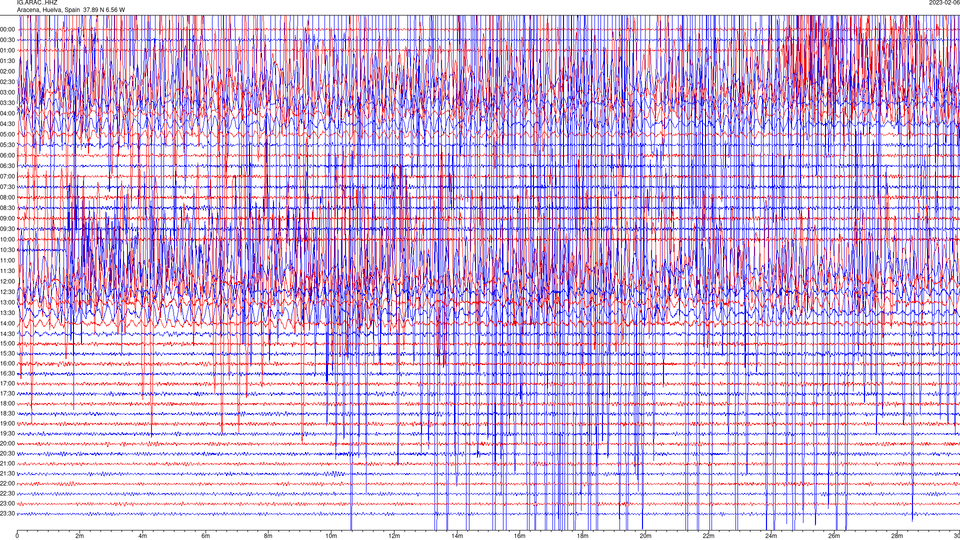Select the 14:30 trace time label
This screenshot has width=960, height=540.
[x=7, y=334]
